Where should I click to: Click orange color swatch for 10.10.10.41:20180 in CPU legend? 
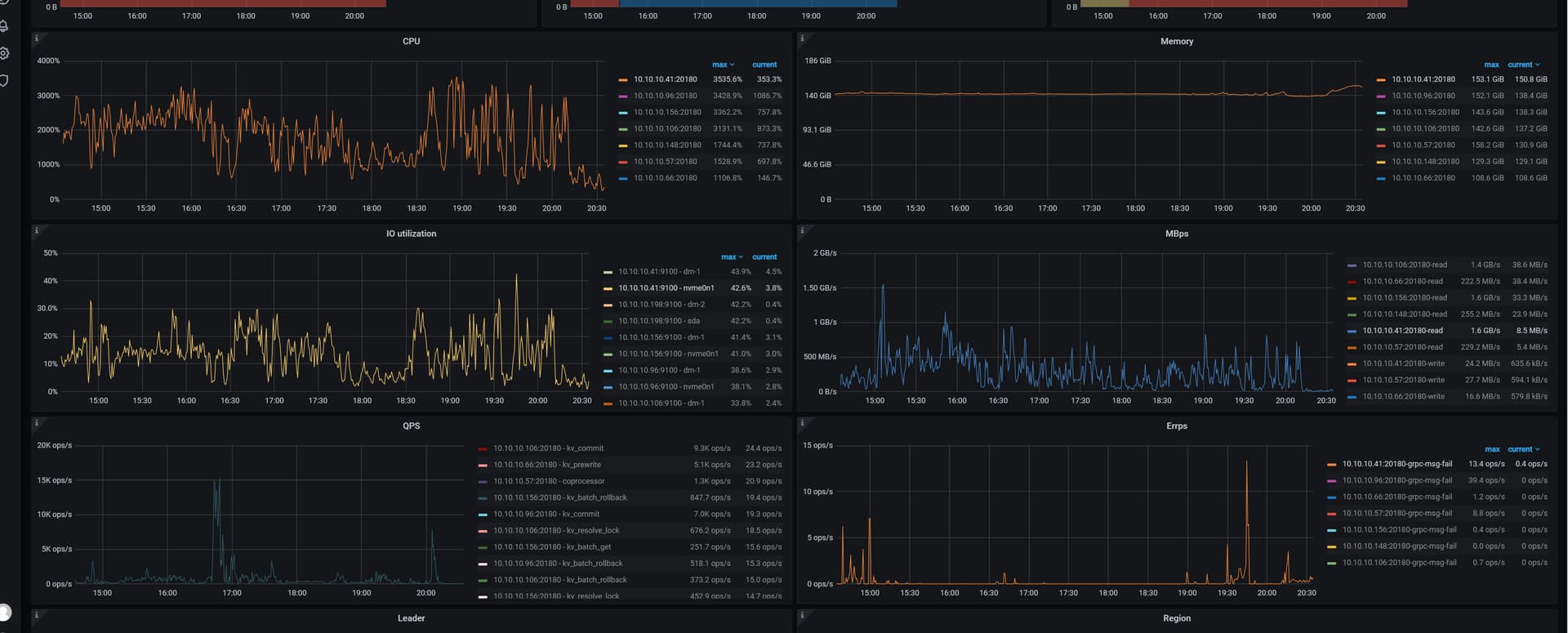pos(623,80)
